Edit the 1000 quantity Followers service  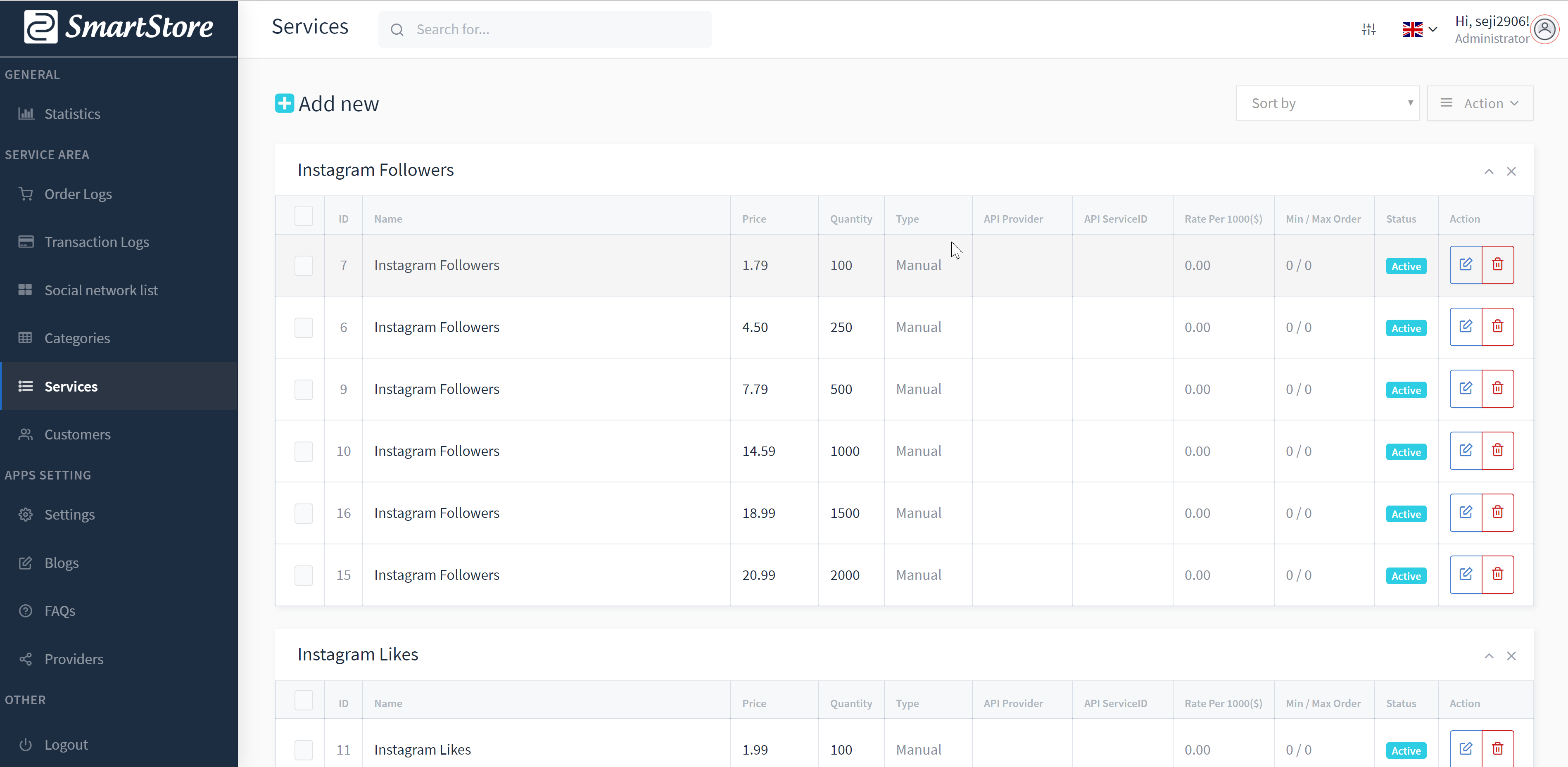point(1466,451)
